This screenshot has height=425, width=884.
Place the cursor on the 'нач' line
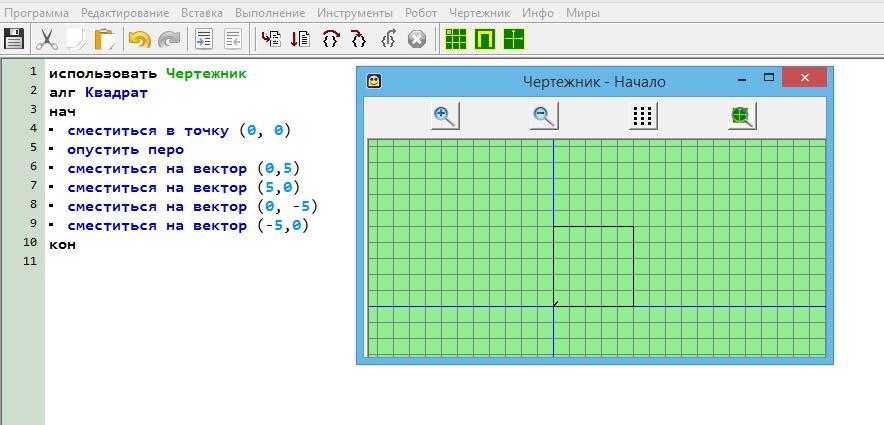click(62, 112)
